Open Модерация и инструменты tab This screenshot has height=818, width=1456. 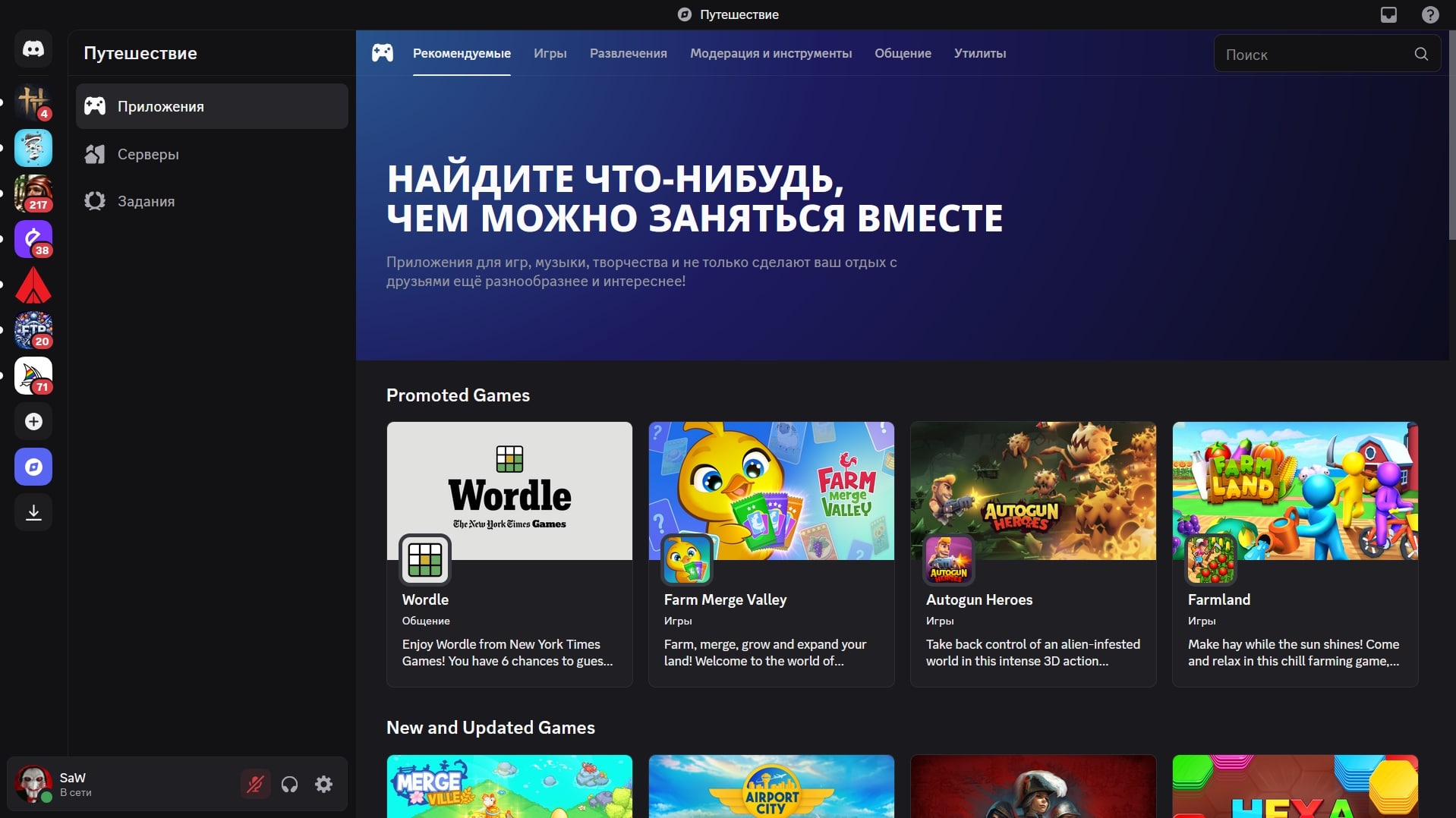(771, 53)
